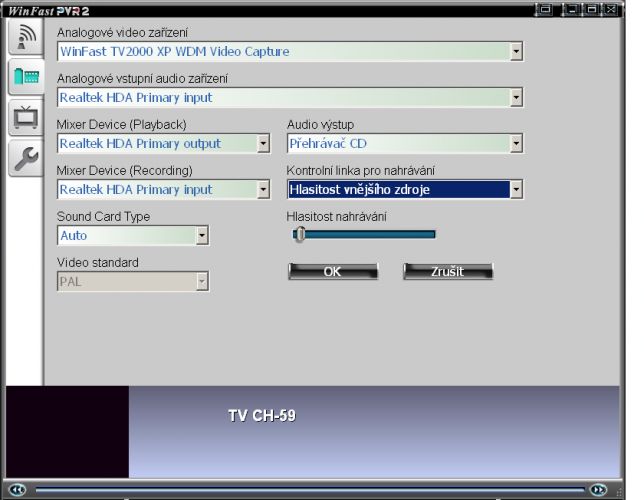Viewport: 644px width, 500px height.
Task: Open the TV settings tab icon
Action: pyautogui.click(x=25, y=118)
